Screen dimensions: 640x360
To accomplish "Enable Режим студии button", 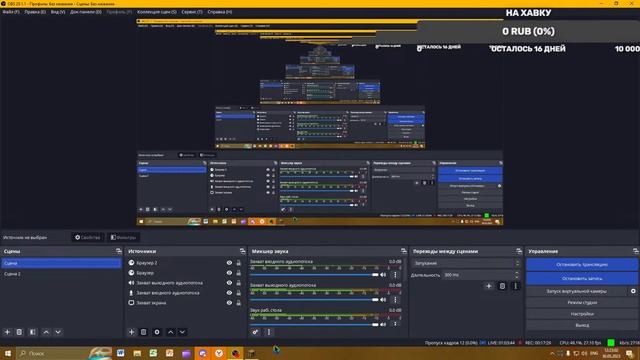I will coord(582,302).
